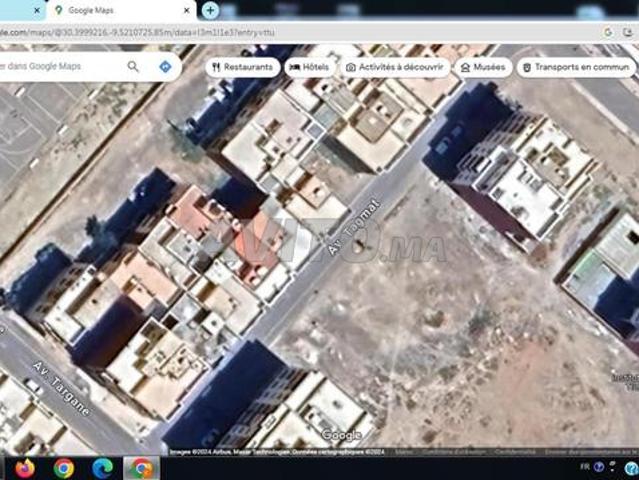Click the FR language indicator in the taskbar
The height and width of the screenshot is (480, 639).
point(585,467)
